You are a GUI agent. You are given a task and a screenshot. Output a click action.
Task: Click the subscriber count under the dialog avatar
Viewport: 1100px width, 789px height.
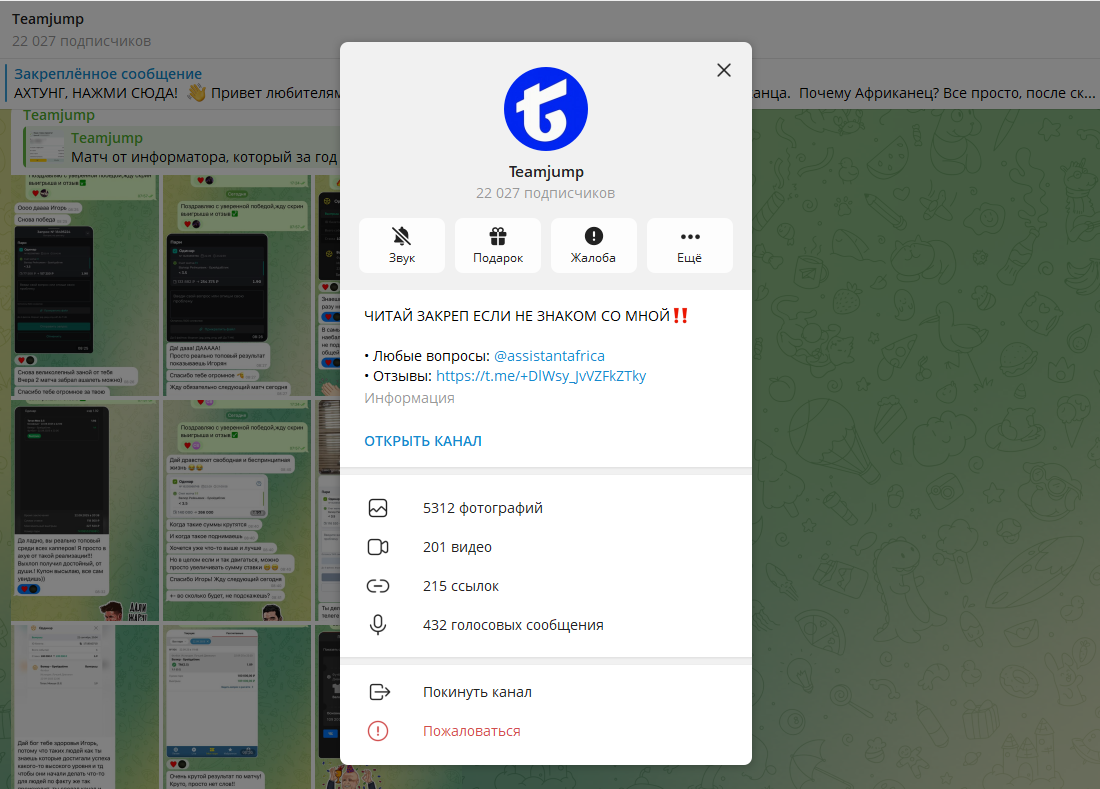[546, 193]
